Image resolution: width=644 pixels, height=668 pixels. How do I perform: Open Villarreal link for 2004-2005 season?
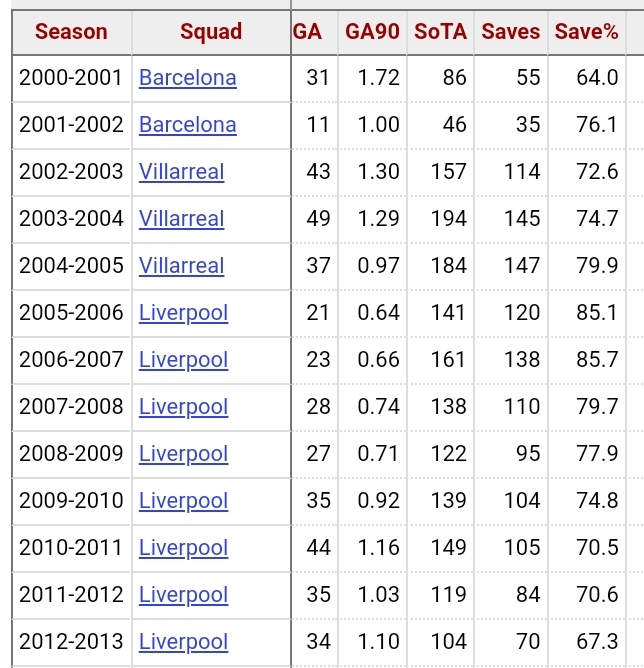coord(181,265)
